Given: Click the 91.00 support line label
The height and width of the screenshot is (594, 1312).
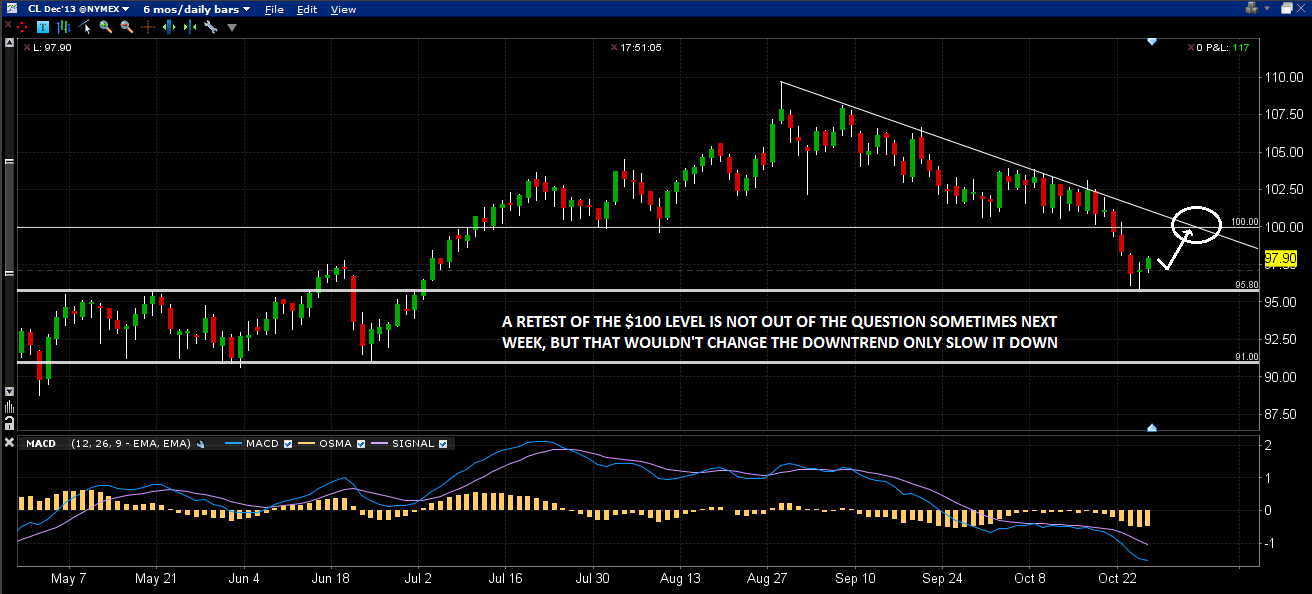Looking at the screenshot, I should pyautogui.click(x=1247, y=356).
